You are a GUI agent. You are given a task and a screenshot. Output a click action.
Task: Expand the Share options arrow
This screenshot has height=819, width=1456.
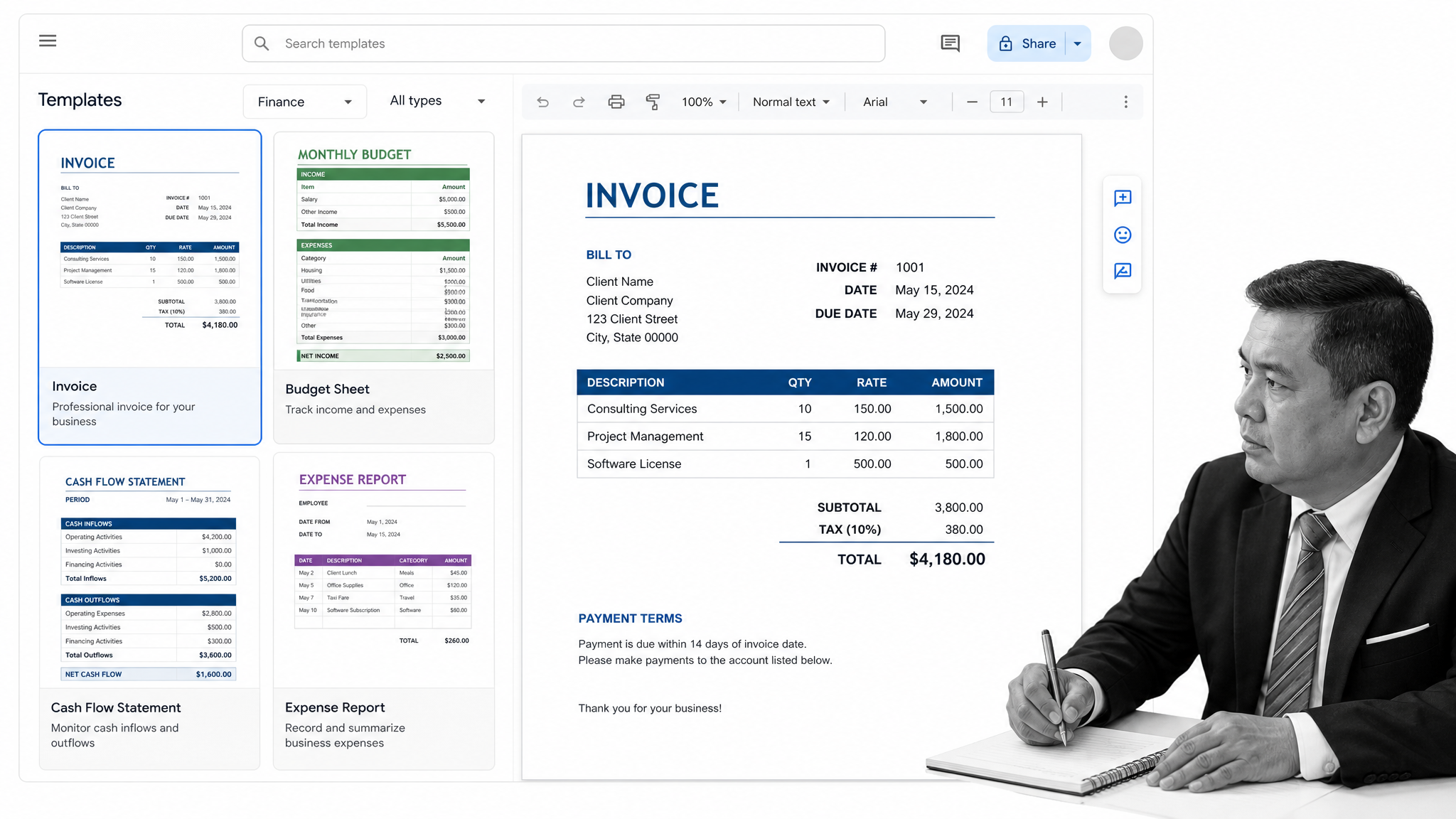1078,43
